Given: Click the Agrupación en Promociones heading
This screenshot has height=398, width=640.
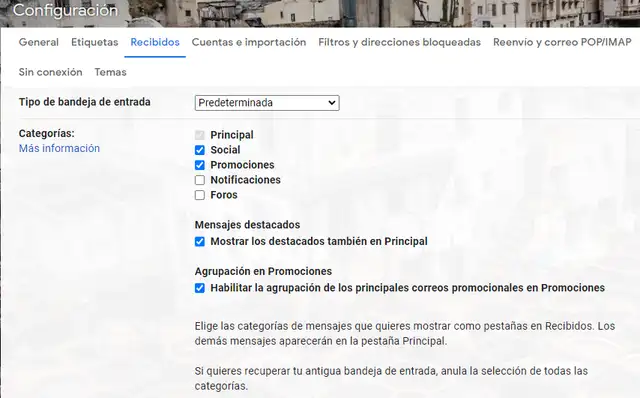Looking at the screenshot, I should pos(263,271).
